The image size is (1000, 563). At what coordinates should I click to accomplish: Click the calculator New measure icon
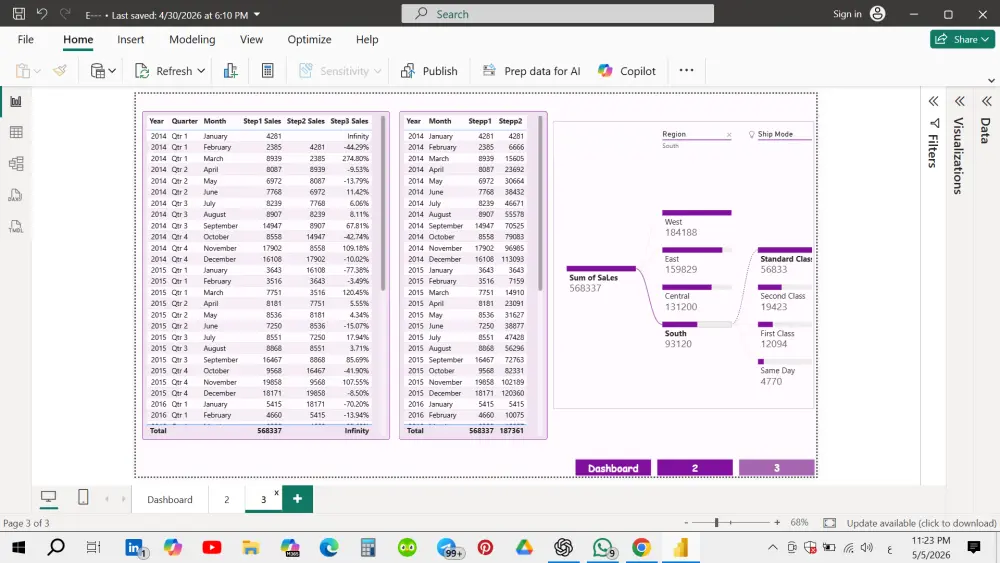pos(268,71)
